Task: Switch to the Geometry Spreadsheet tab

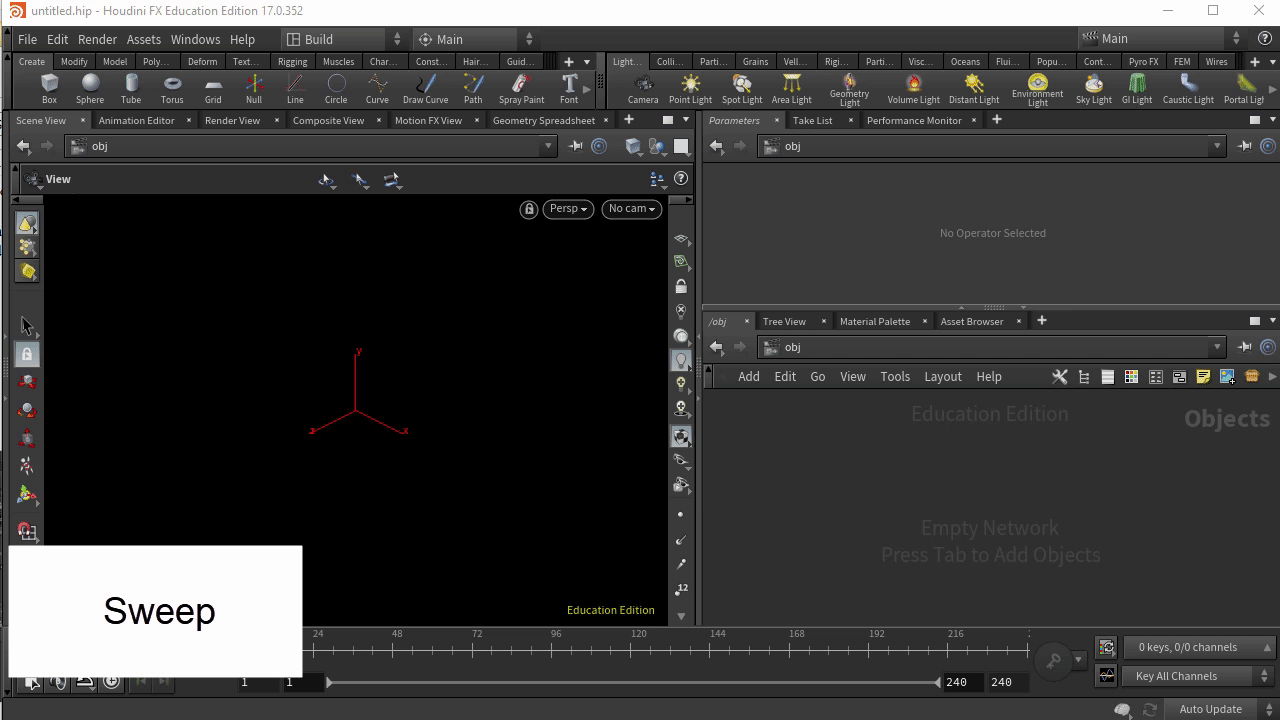Action: [543, 120]
